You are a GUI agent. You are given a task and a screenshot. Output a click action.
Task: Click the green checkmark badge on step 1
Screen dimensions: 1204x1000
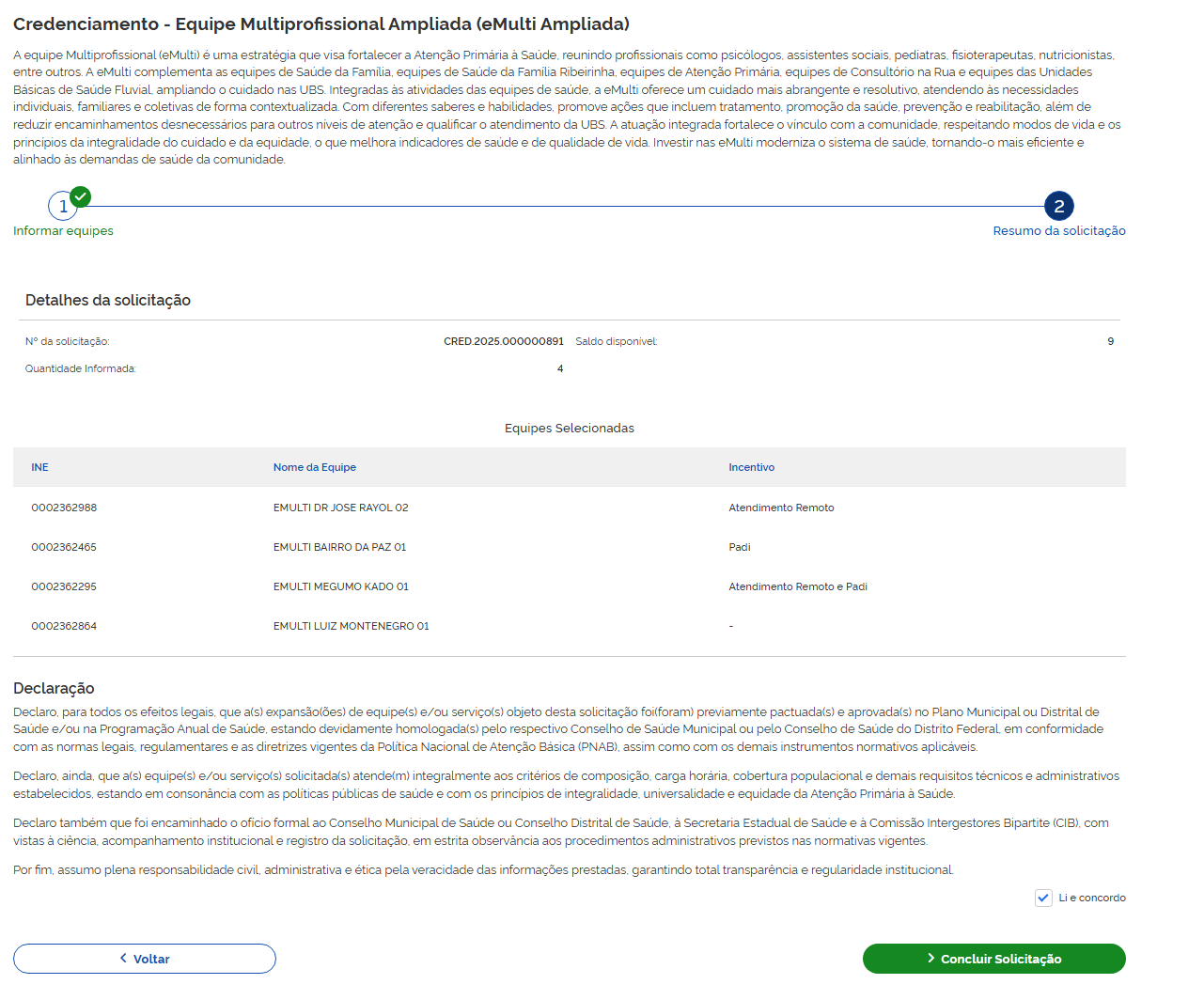pos(81,196)
